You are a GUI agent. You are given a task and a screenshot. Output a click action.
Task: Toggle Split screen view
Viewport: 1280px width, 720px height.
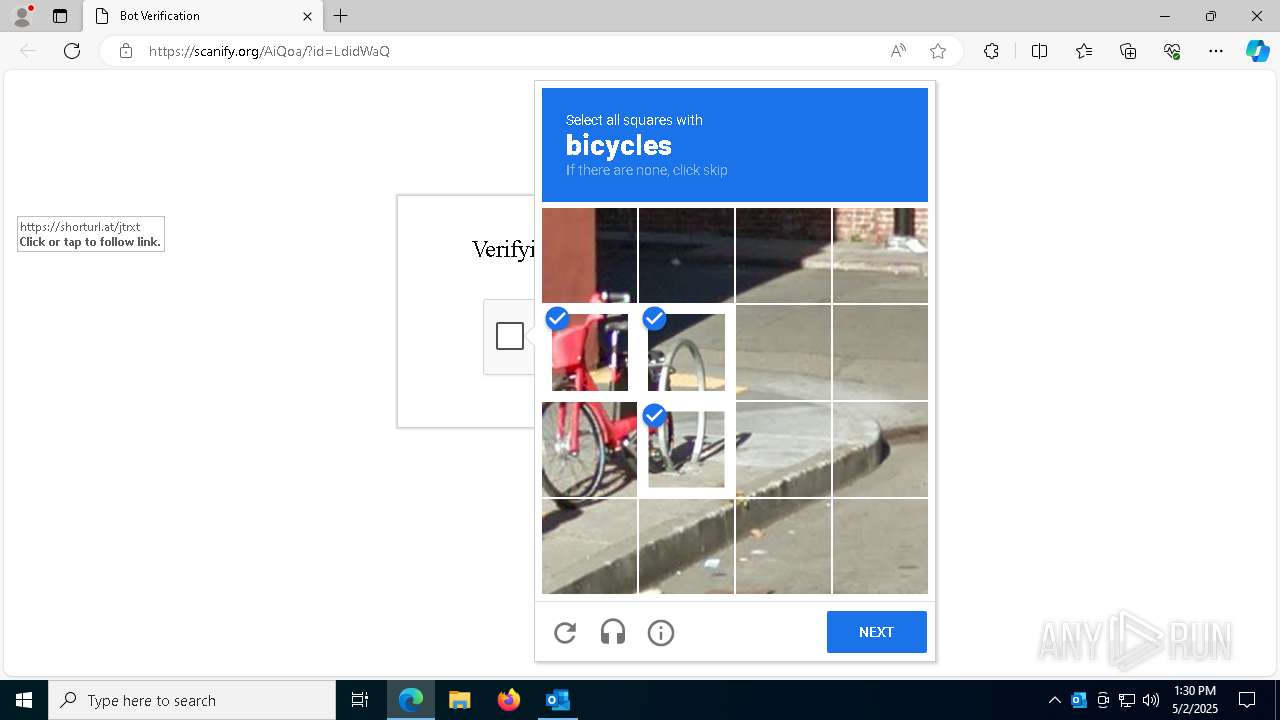1039,51
